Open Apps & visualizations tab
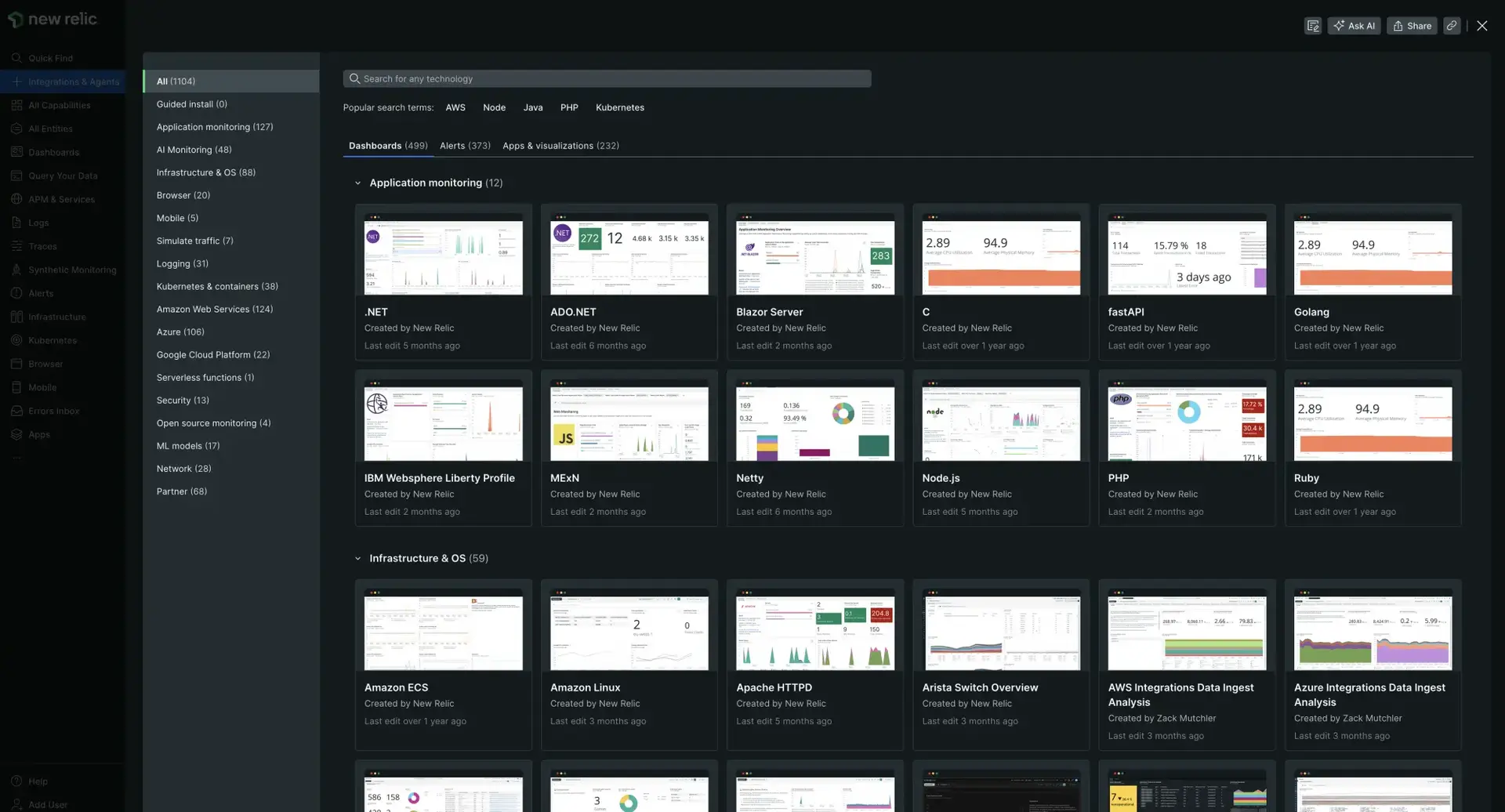Image resolution: width=1505 pixels, height=812 pixels. pyautogui.click(x=560, y=146)
